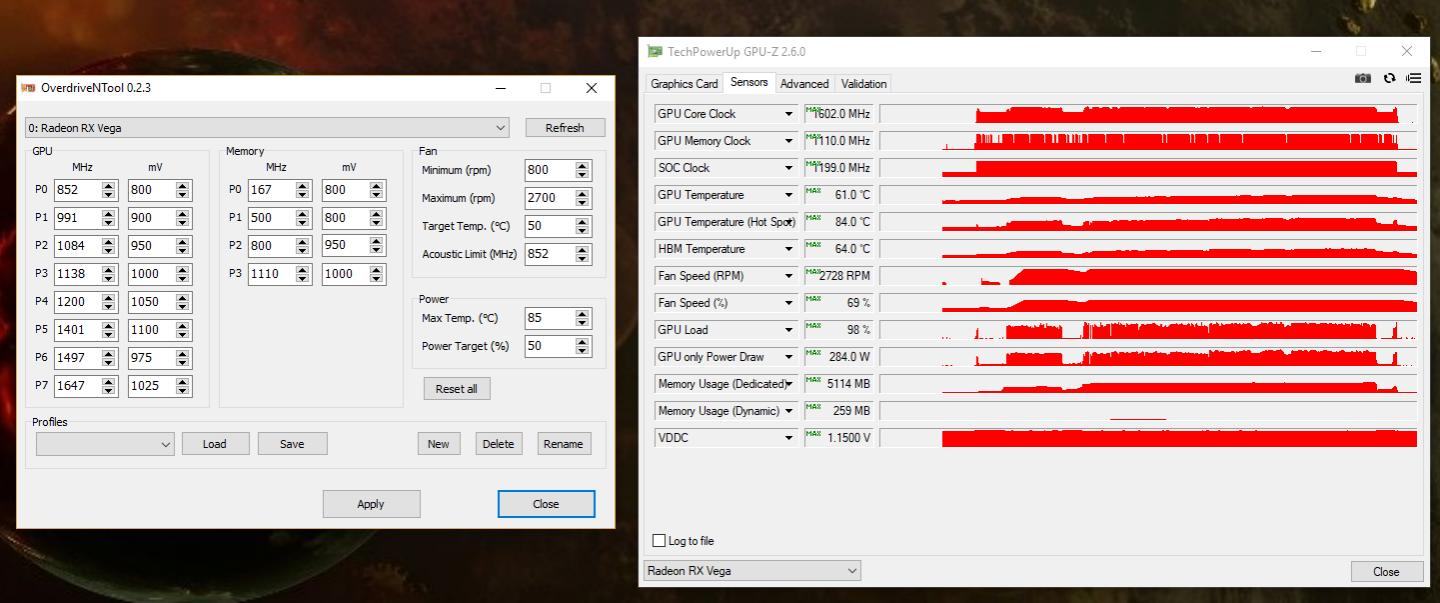1440x603 pixels.
Task: Click the Refresh button in OverdriveNTool
Action: click(565, 128)
